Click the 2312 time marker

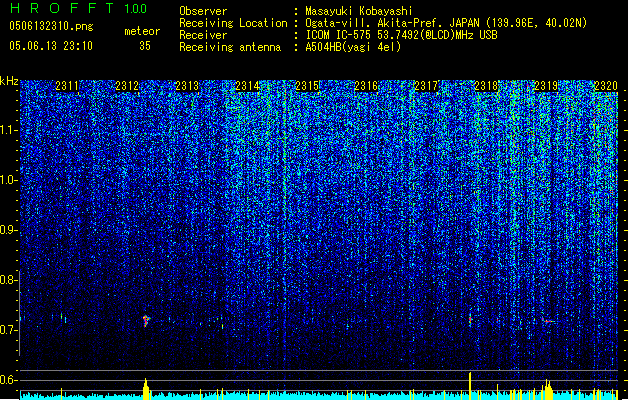pyautogui.click(x=127, y=86)
